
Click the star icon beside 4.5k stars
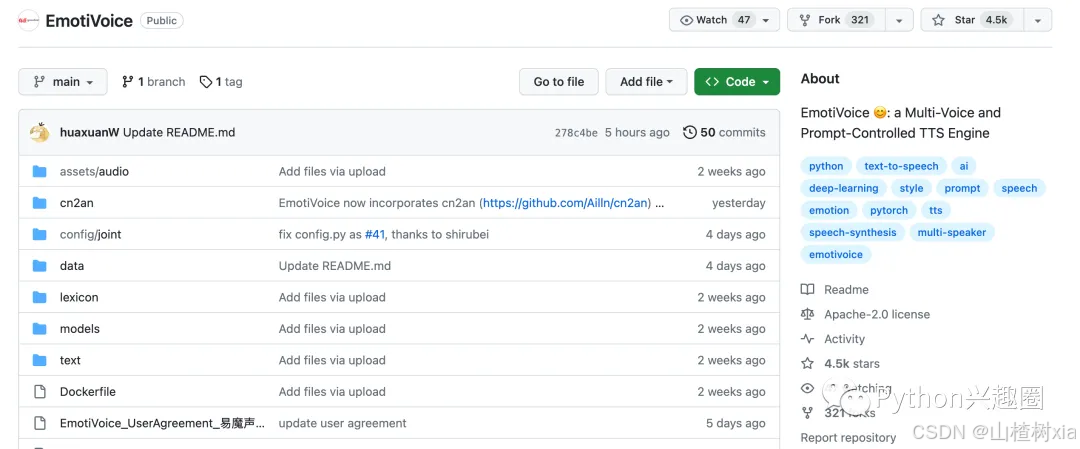807,364
